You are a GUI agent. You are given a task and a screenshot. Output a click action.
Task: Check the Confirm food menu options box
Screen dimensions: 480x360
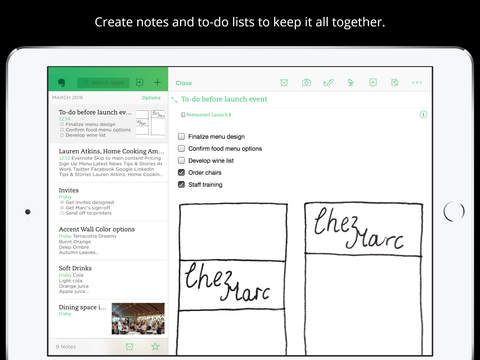(181, 148)
